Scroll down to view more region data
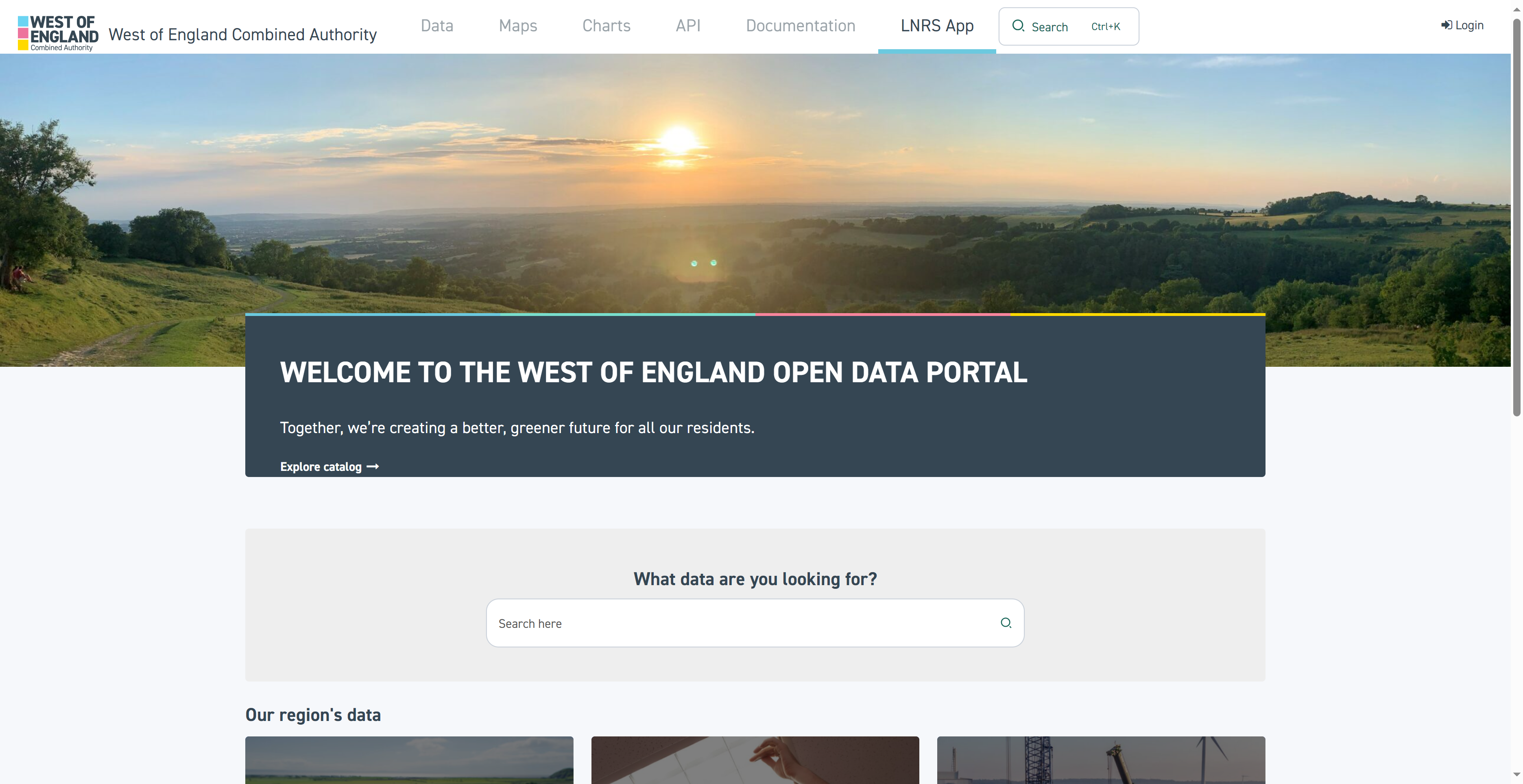This screenshot has height=784, width=1523. tap(1516, 779)
